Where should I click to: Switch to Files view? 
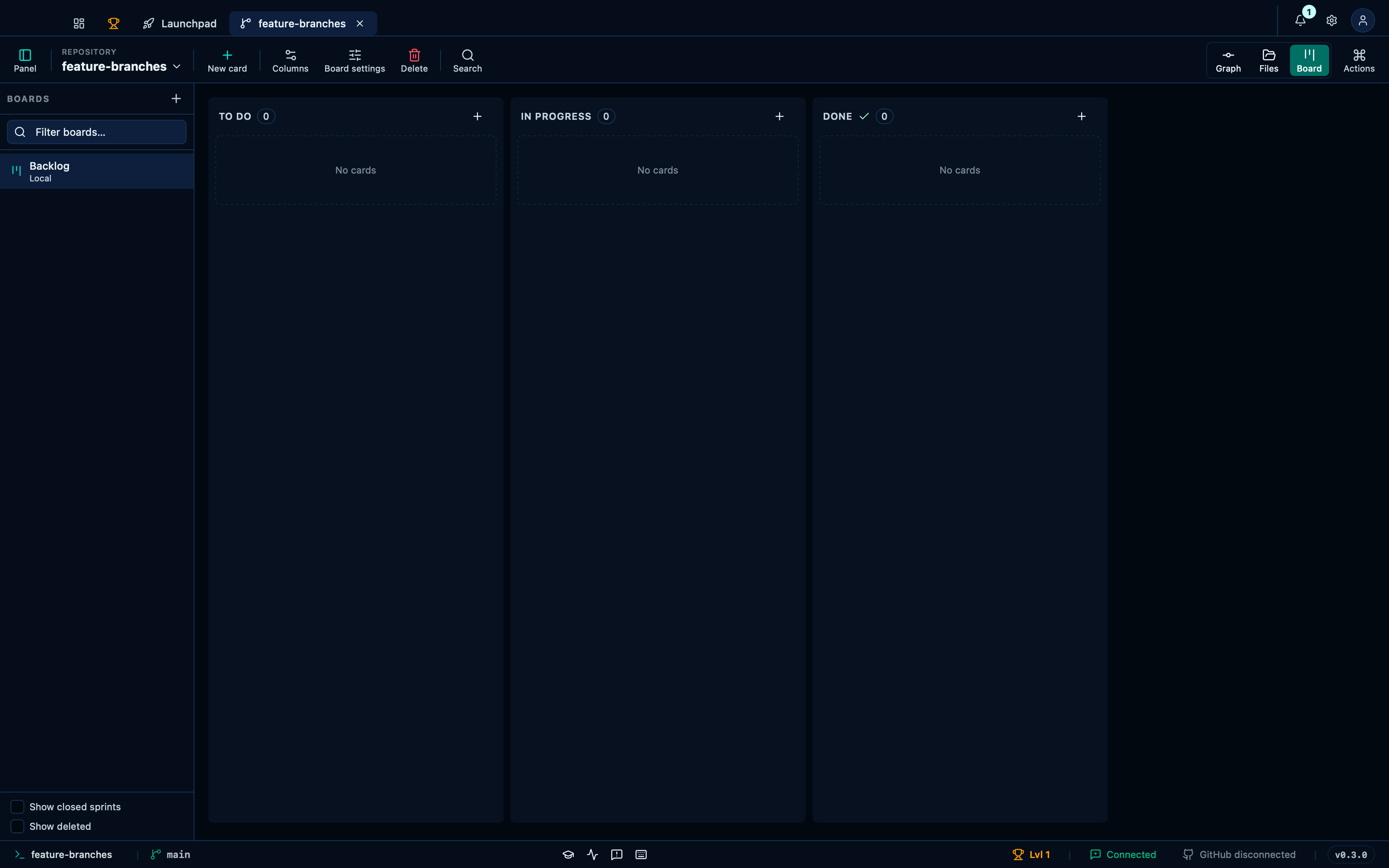[1269, 60]
